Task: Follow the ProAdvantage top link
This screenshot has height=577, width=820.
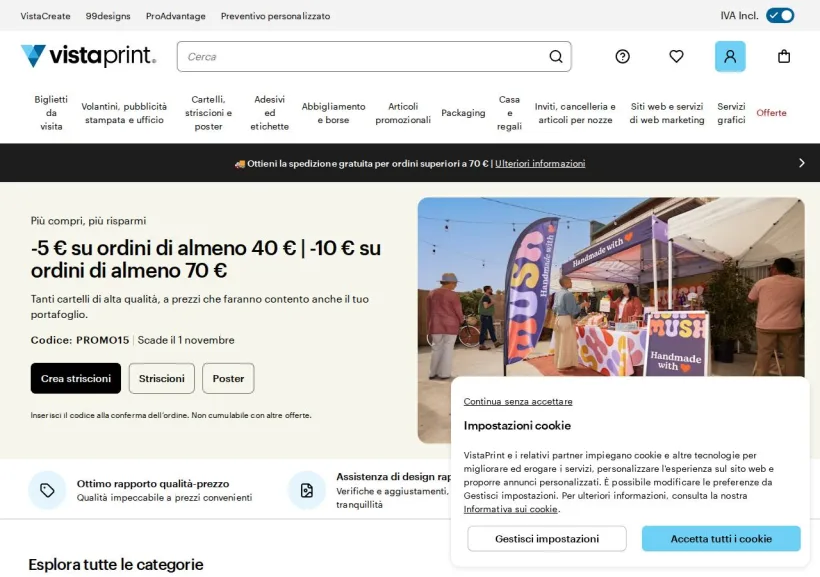Action: click(x=176, y=16)
